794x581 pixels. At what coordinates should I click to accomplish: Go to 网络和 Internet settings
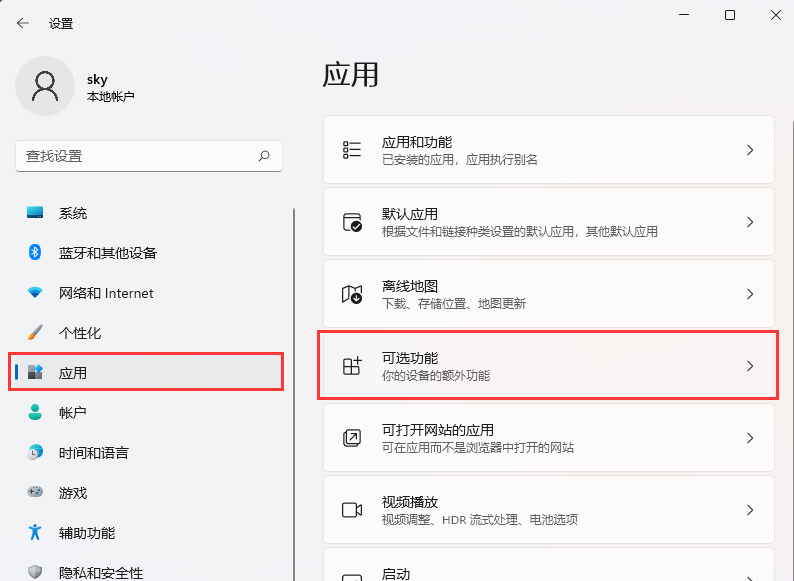[106, 293]
